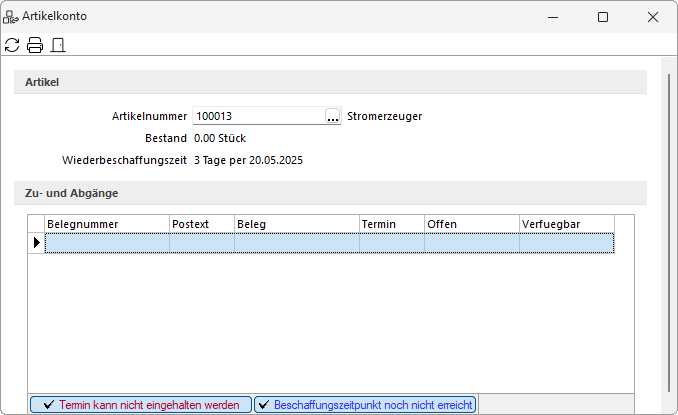
Task: Select the empty Belegnummer cell in first row
Action: coord(107,243)
